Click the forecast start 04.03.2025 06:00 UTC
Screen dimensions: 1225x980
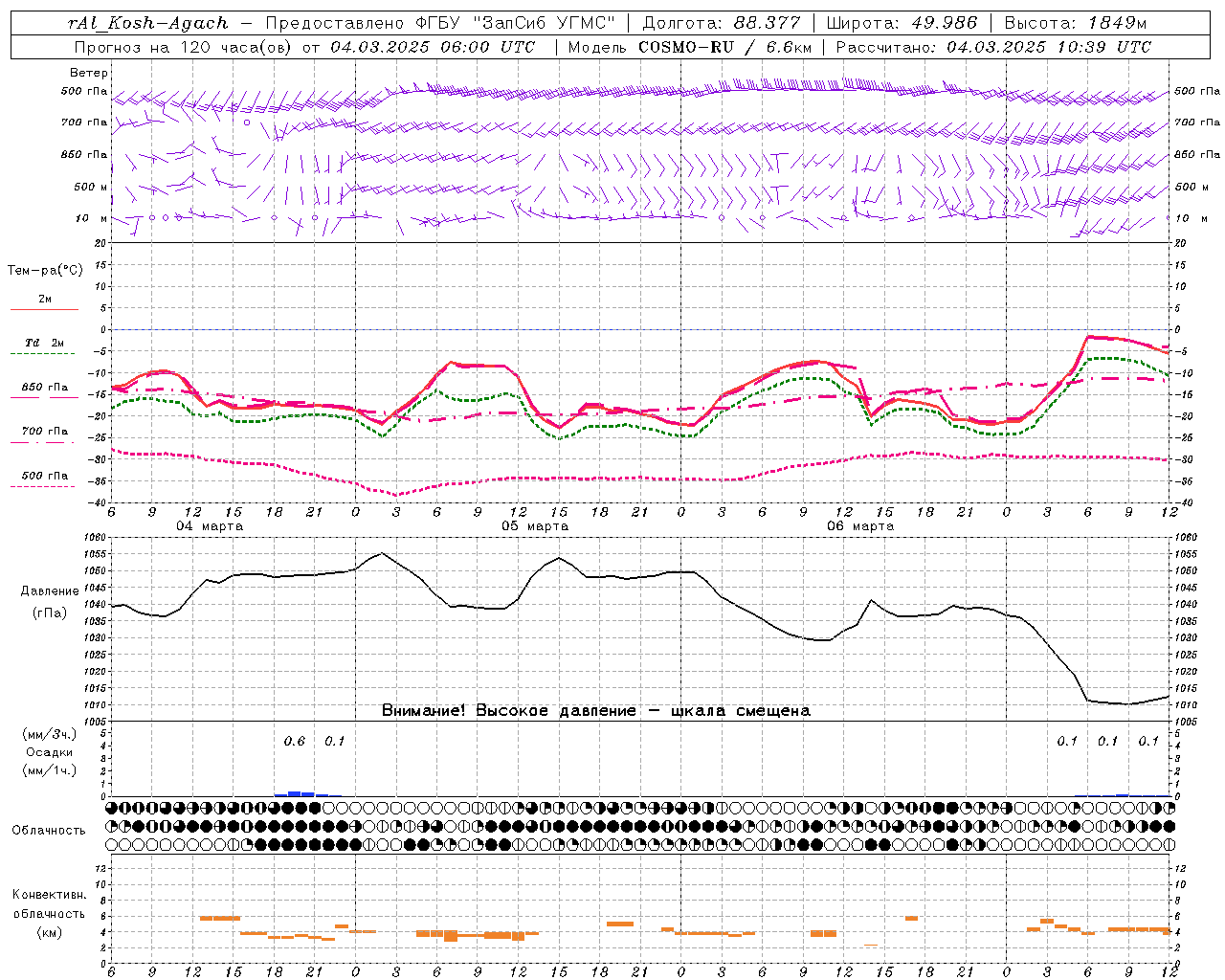pos(433,46)
